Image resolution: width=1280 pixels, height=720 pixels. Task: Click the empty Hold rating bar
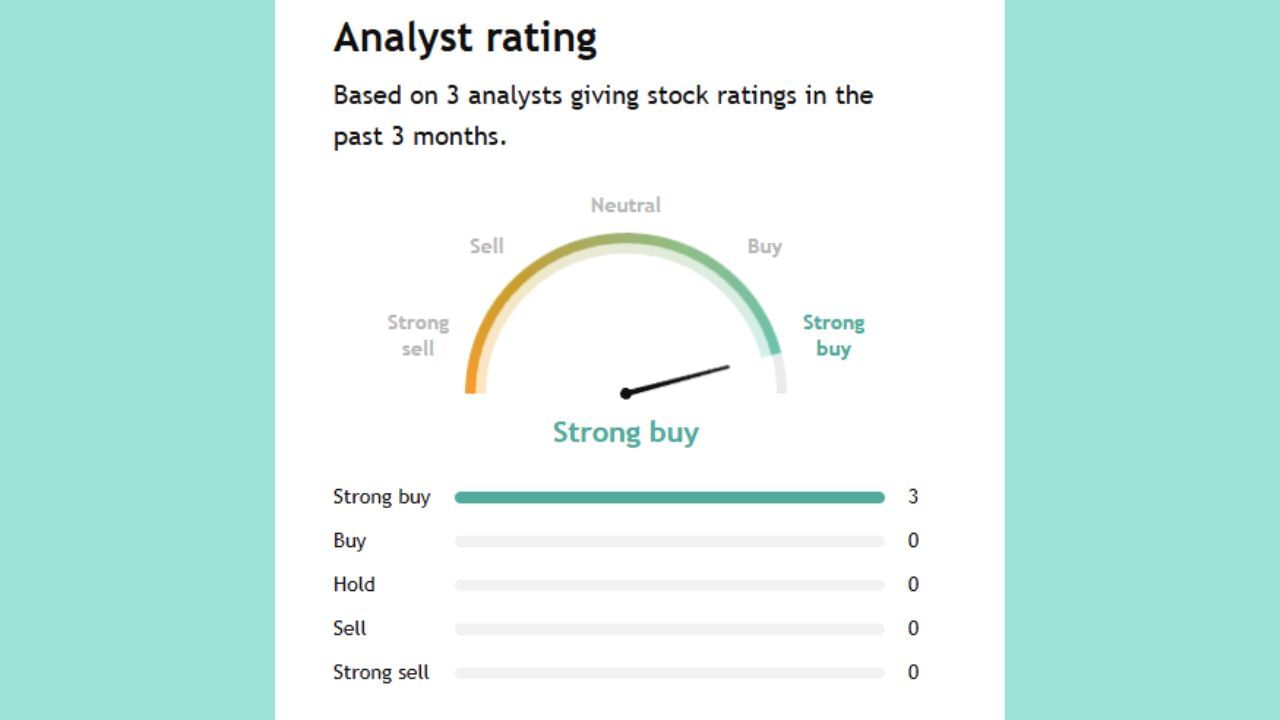(669, 585)
